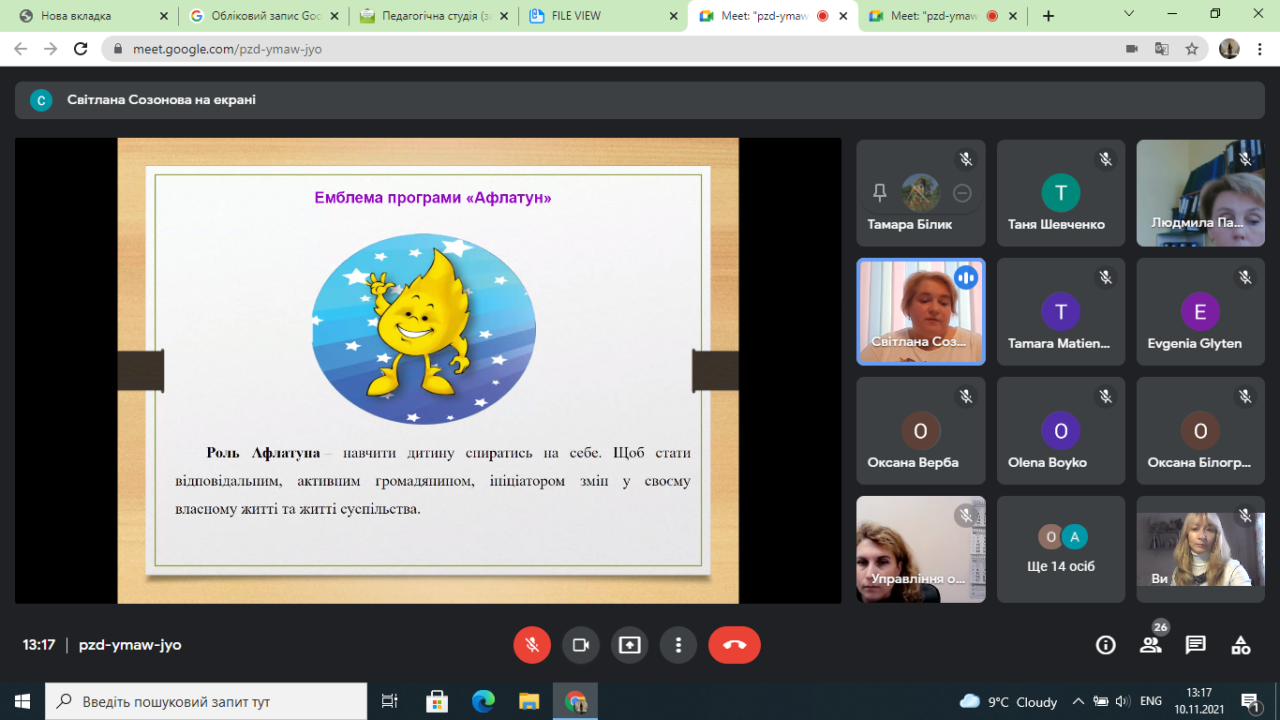Select the Людмила Па... video tile
Screen dimensions: 1280x720
(x=1201, y=193)
